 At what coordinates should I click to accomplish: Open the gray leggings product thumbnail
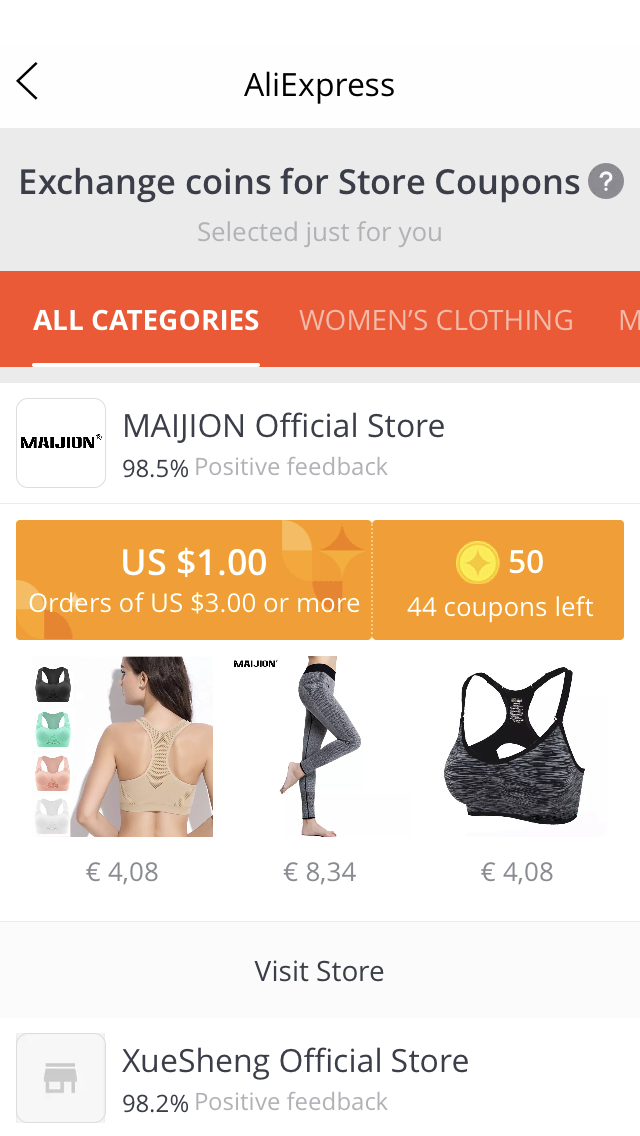(x=320, y=747)
